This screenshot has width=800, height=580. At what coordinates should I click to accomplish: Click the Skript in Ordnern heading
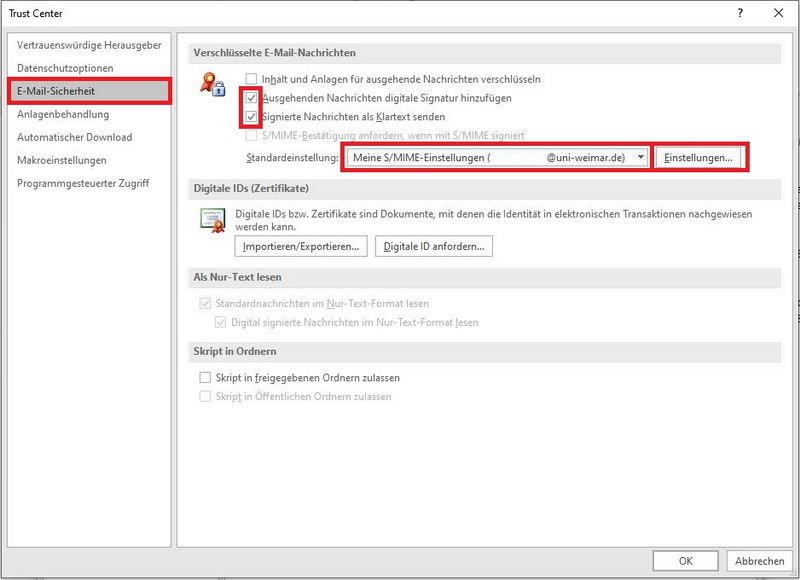tap(235, 351)
